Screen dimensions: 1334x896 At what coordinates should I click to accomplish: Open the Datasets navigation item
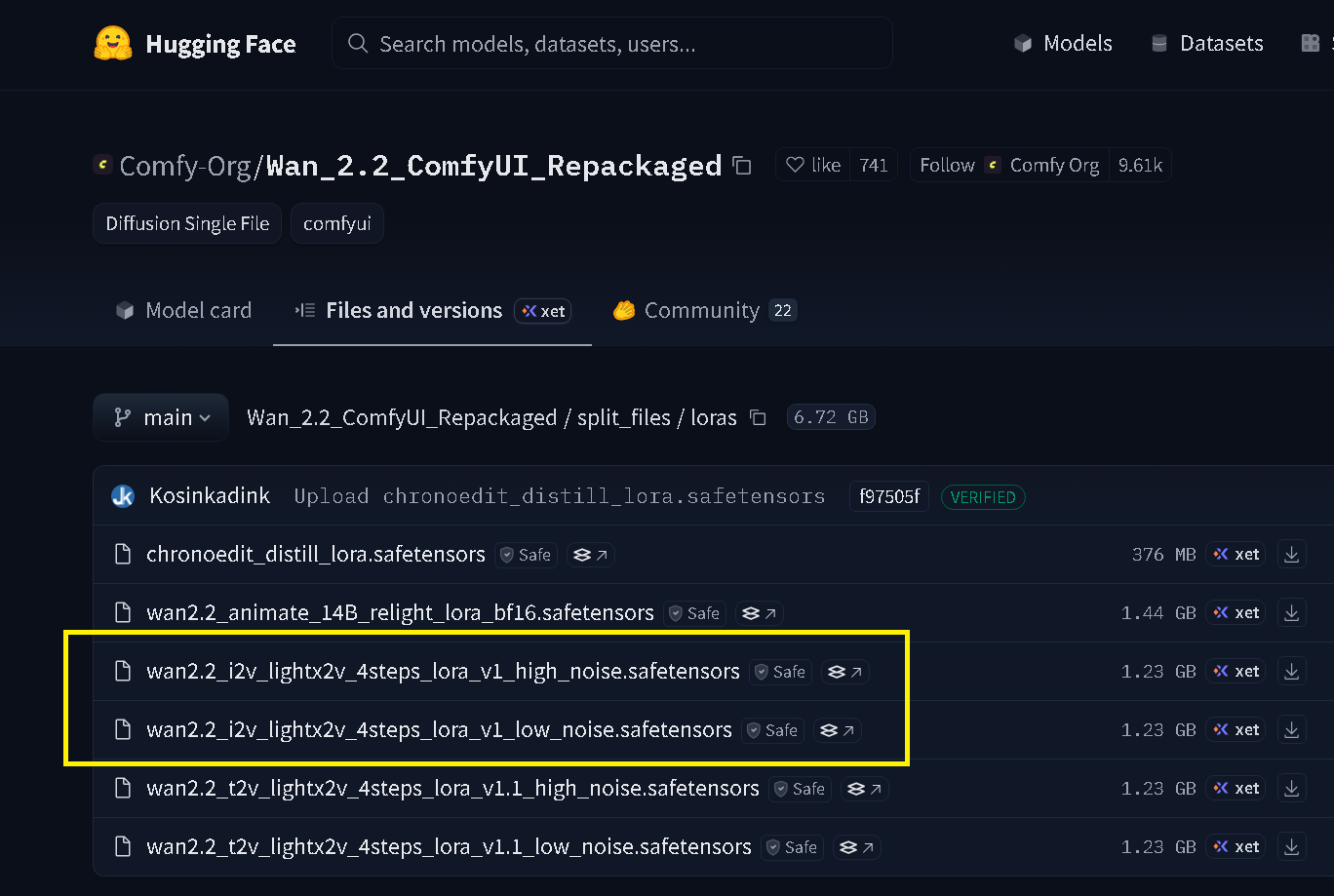coord(1207,44)
